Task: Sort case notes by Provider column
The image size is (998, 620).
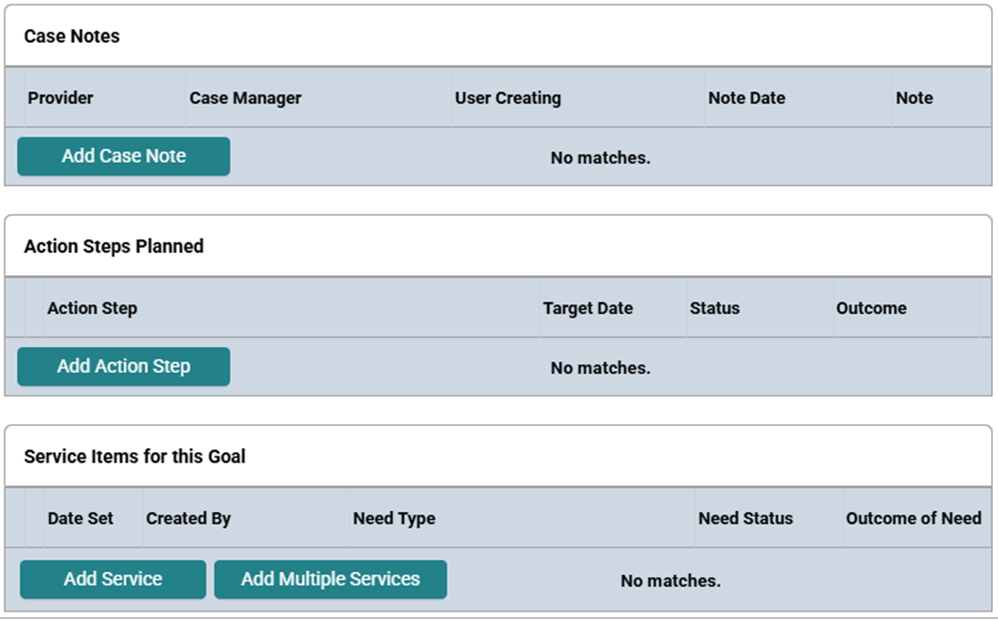Action: (60, 98)
